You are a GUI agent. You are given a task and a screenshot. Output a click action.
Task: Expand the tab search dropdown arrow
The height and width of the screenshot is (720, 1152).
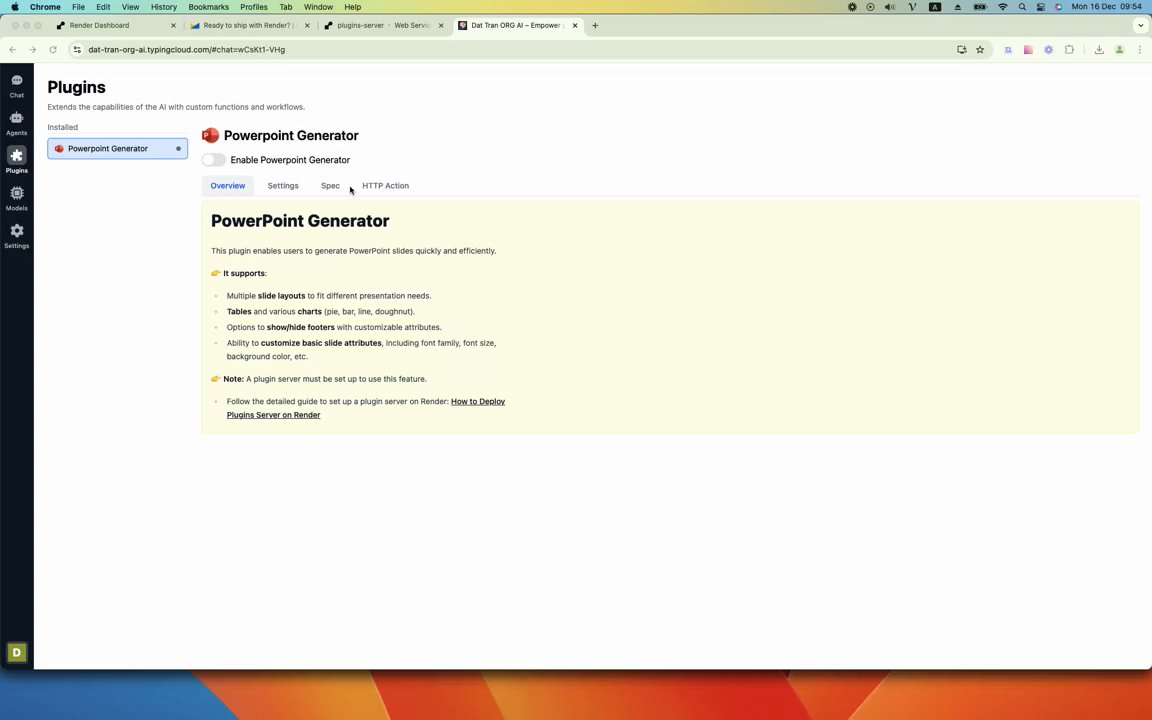[x=1140, y=25]
